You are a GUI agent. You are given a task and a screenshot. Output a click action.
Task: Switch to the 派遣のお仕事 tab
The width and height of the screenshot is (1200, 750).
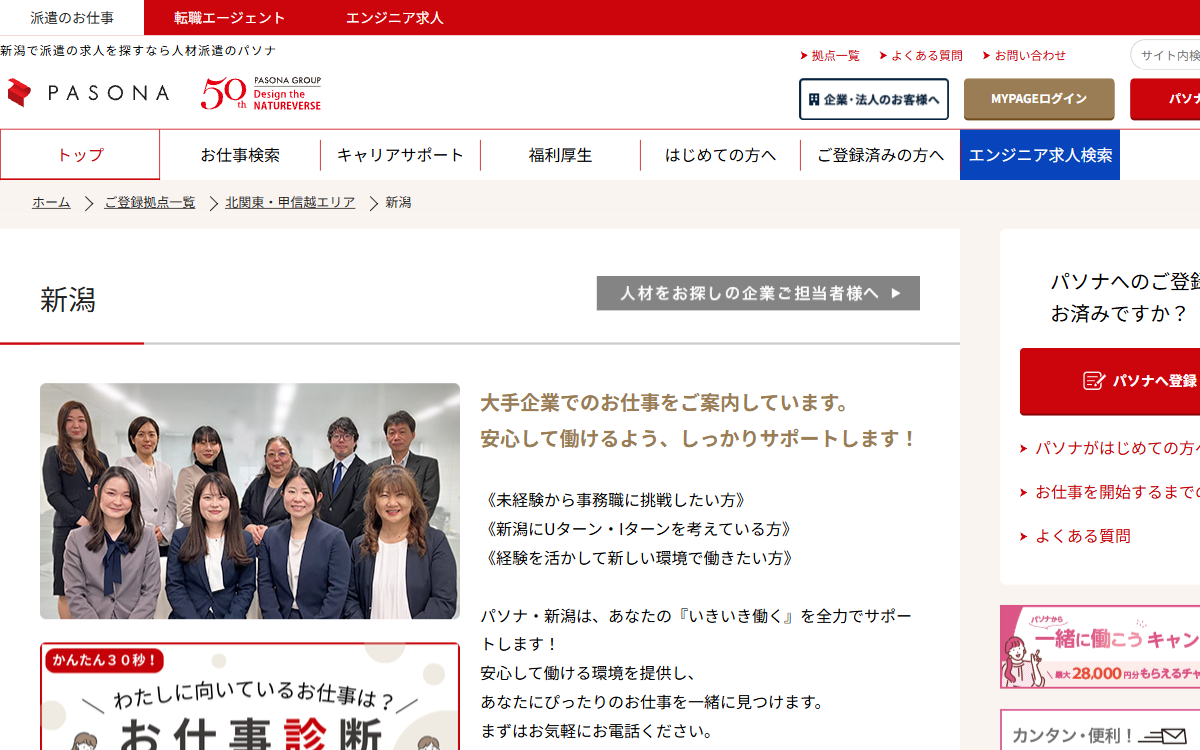(x=72, y=18)
